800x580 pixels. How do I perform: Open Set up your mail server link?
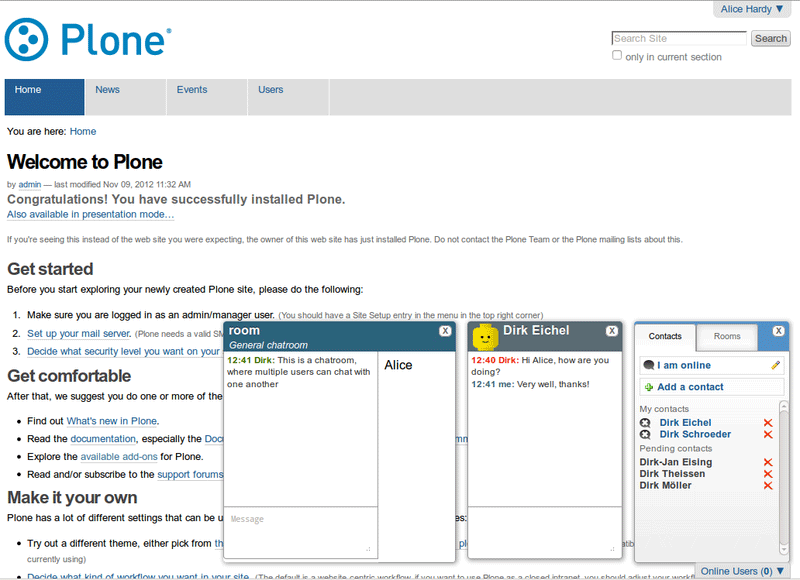(79, 334)
